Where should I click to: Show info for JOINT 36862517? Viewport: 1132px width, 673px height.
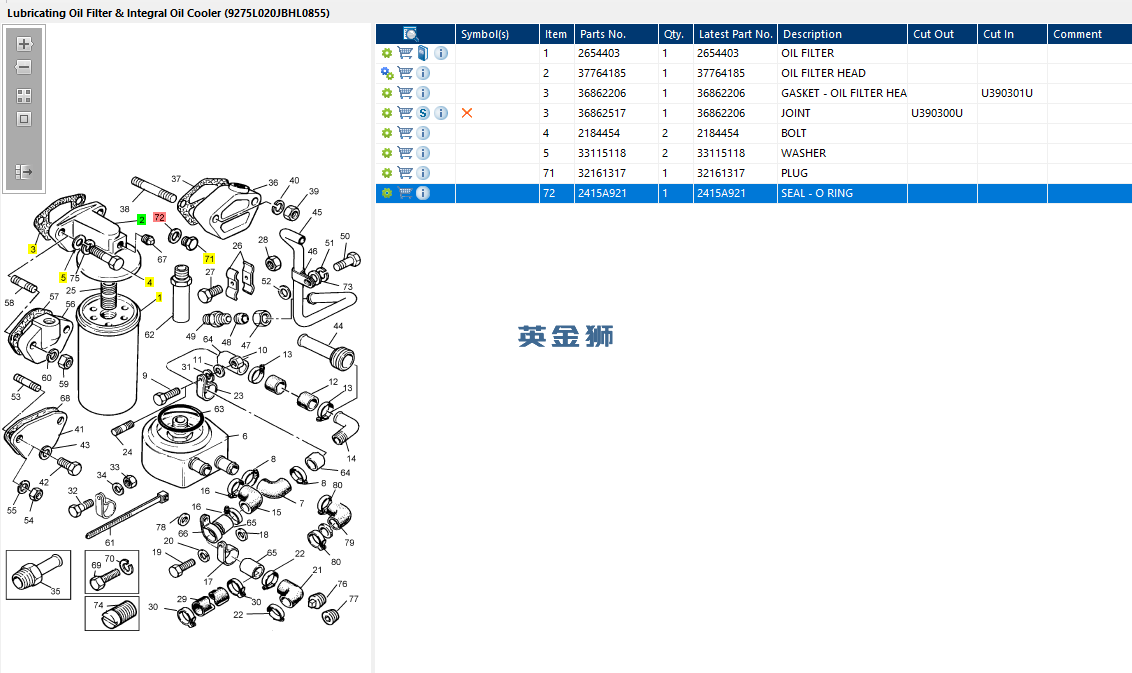[441, 113]
